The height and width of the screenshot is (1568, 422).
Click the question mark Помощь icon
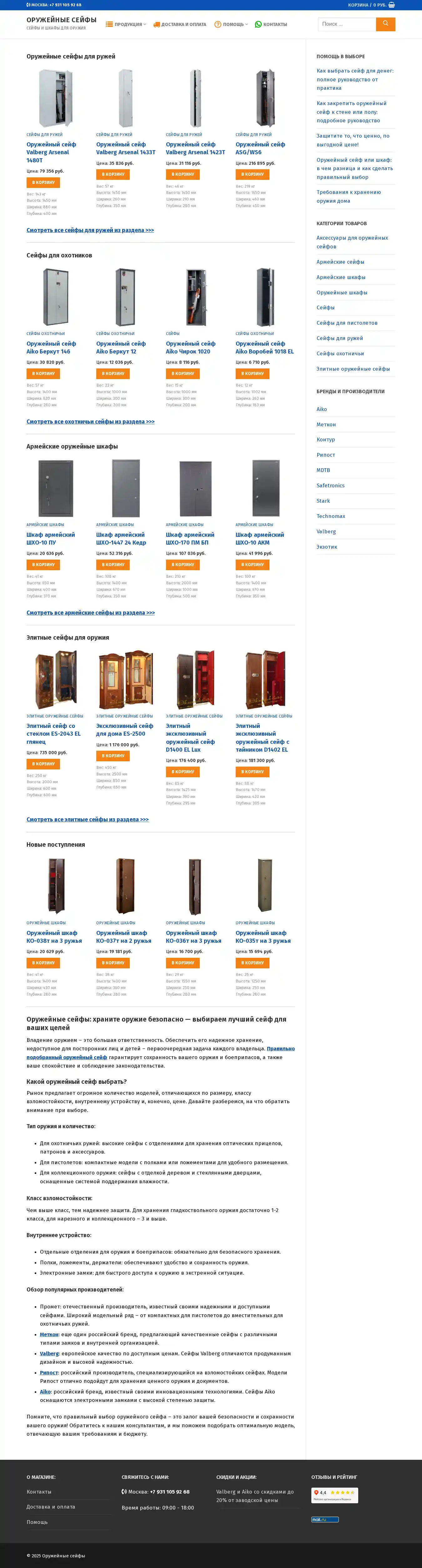point(218,24)
